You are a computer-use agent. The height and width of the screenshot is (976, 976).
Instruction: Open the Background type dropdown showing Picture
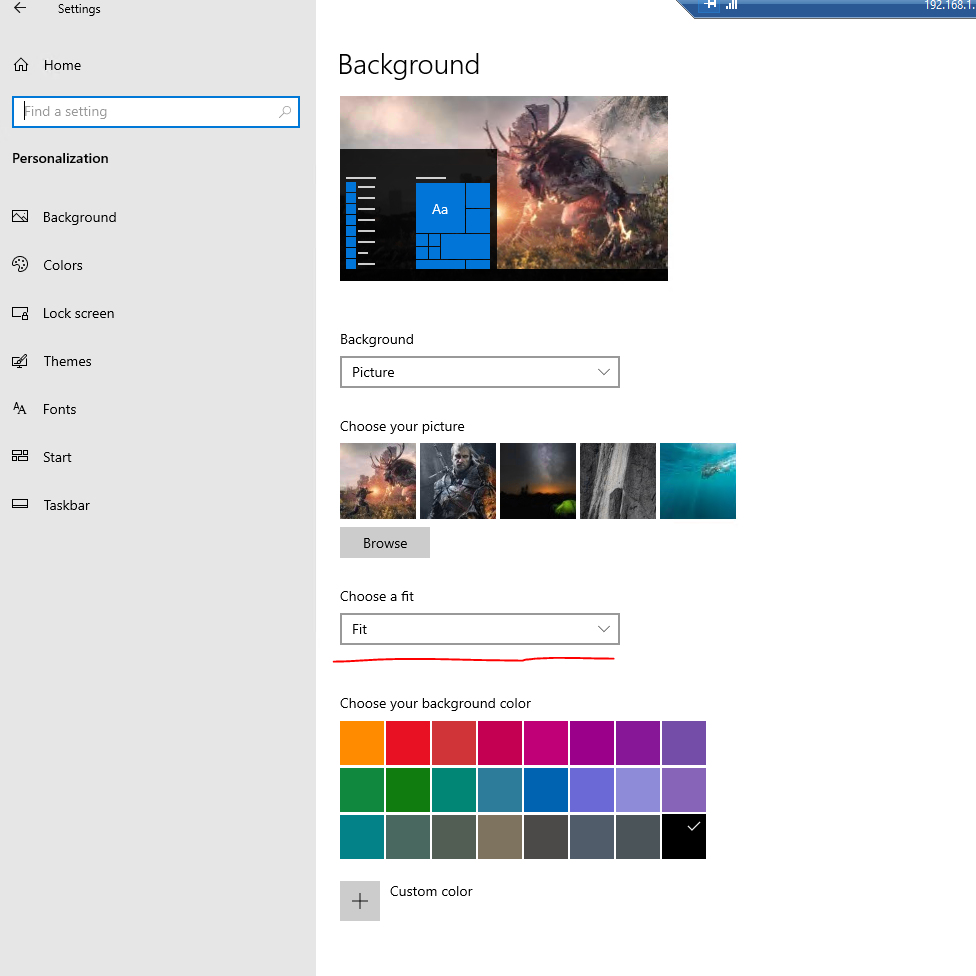click(x=480, y=372)
